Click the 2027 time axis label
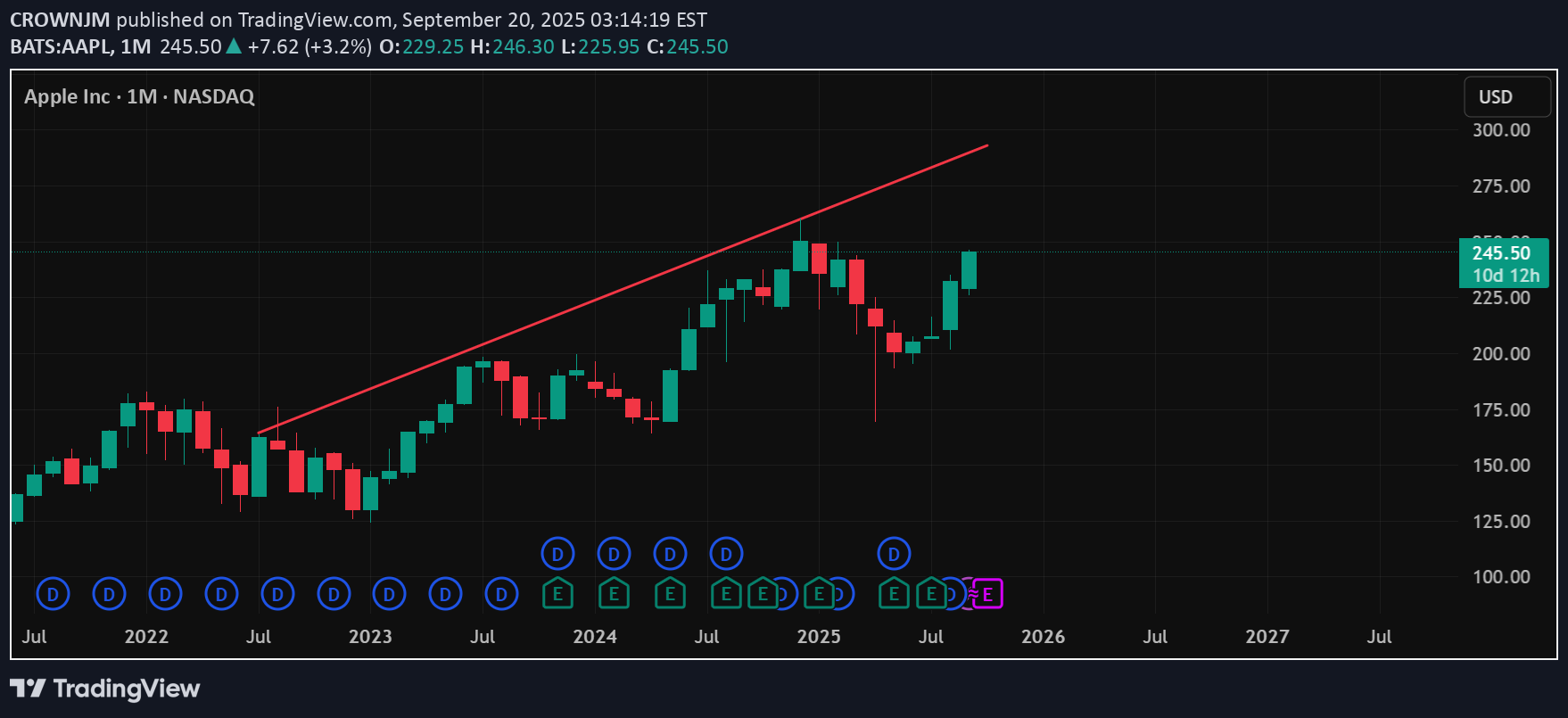The height and width of the screenshot is (718, 1568). (x=1267, y=637)
